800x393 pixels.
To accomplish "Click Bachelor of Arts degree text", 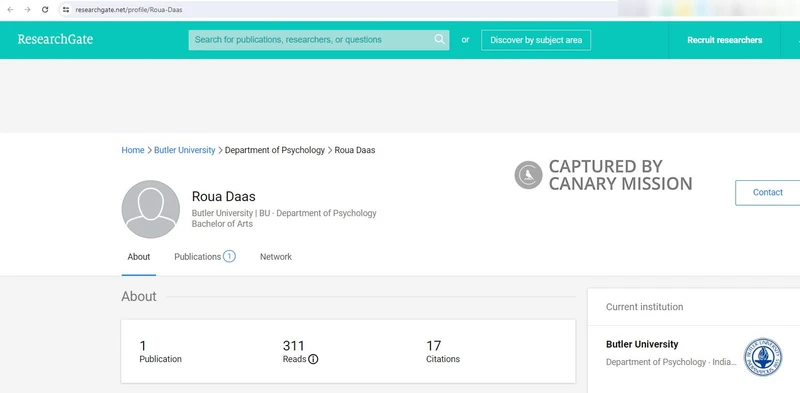I will [222, 224].
